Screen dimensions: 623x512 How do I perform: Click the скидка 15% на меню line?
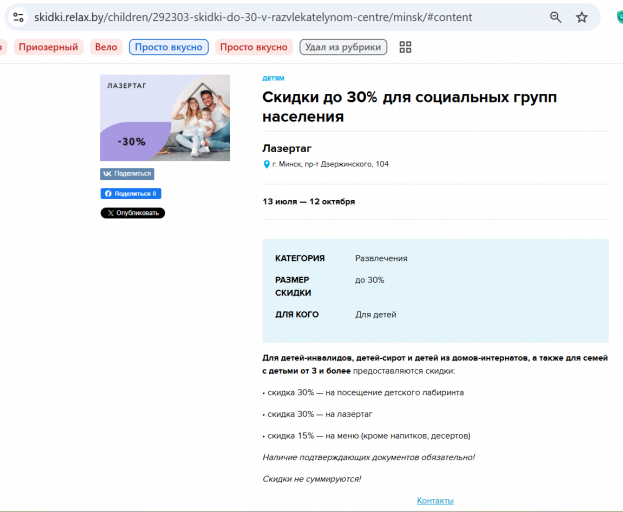pos(367,436)
